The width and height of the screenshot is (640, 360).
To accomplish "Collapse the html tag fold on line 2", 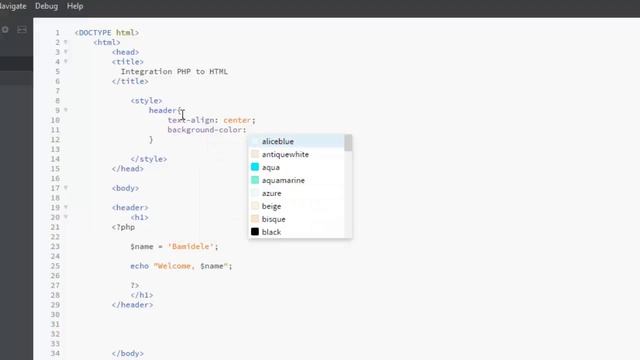I will point(66,42).
